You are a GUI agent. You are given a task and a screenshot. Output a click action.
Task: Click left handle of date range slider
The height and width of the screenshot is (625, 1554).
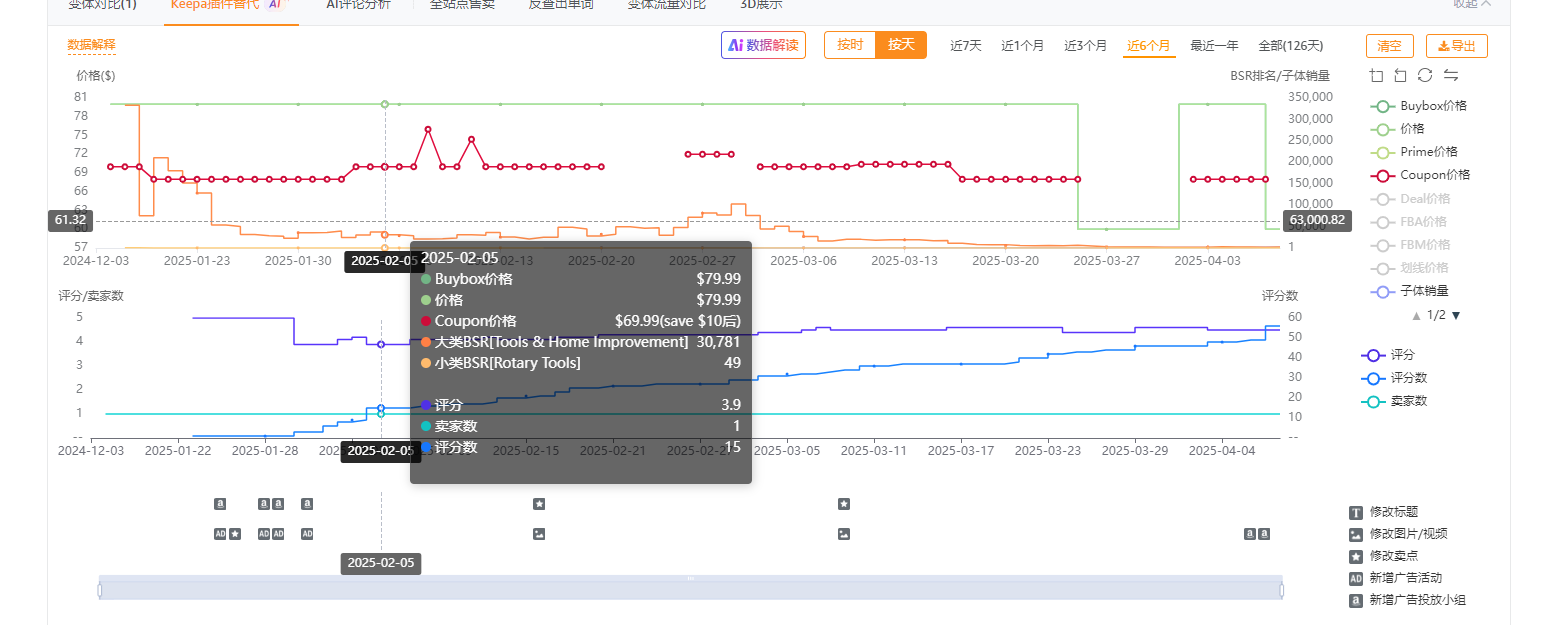pos(100,590)
